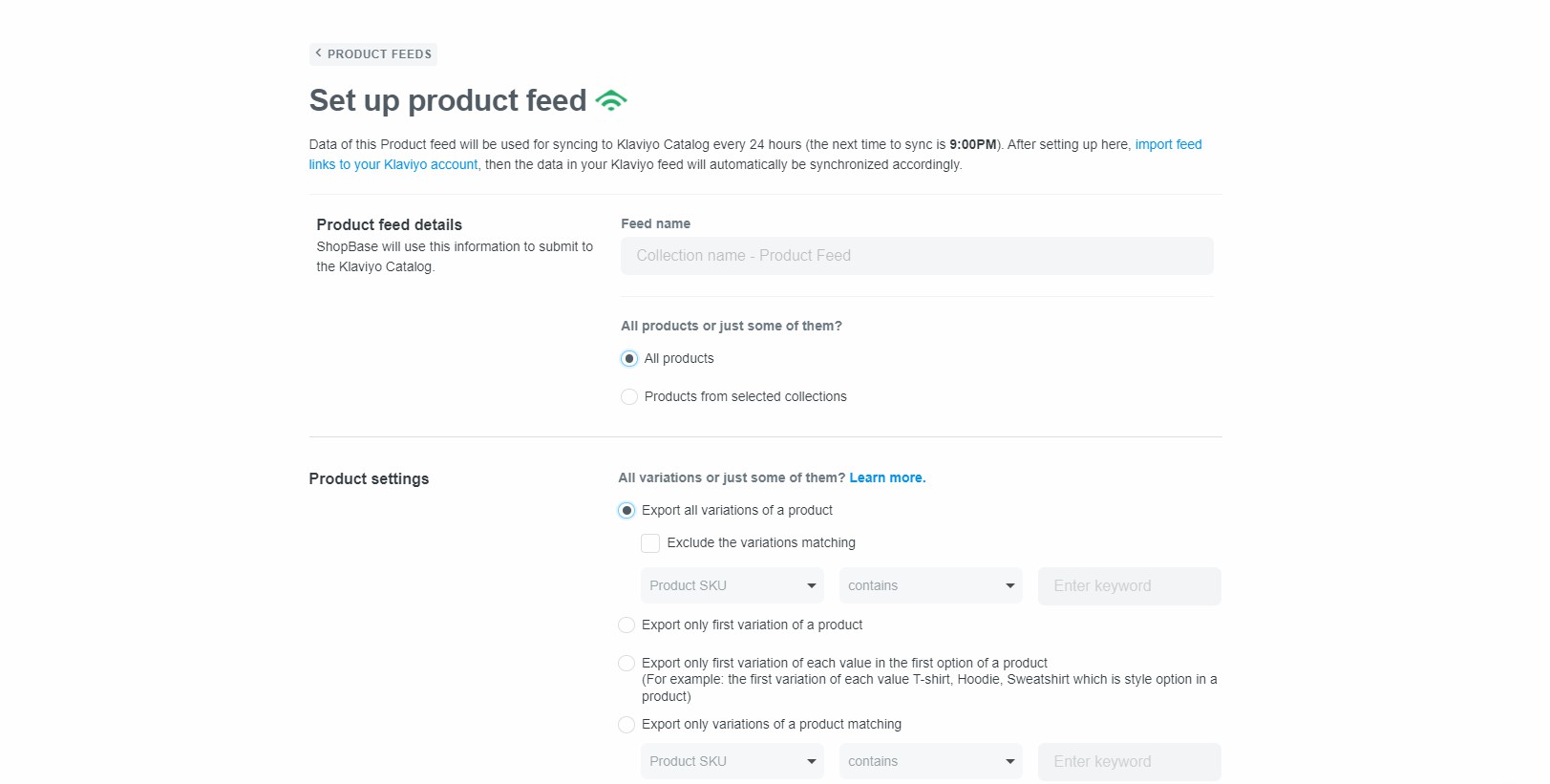Click the green sync signal icon
Viewport: 1550px width, 784px height.
(610, 100)
